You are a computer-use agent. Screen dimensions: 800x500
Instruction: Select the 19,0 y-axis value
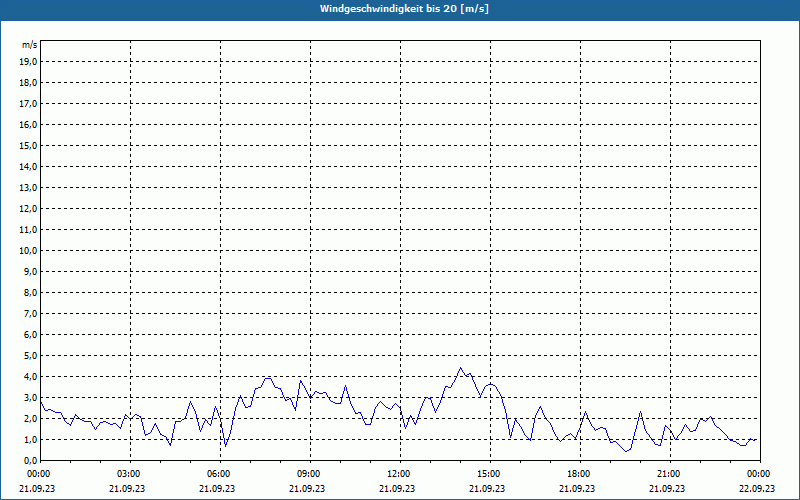28,62
